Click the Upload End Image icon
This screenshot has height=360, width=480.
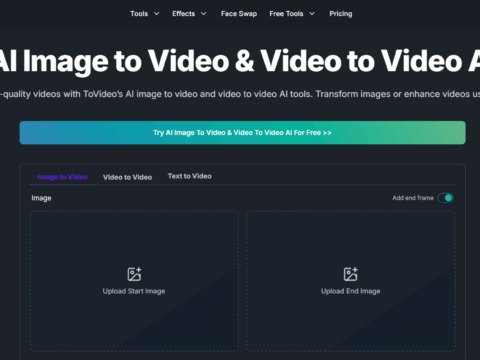click(x=350, y=274)
